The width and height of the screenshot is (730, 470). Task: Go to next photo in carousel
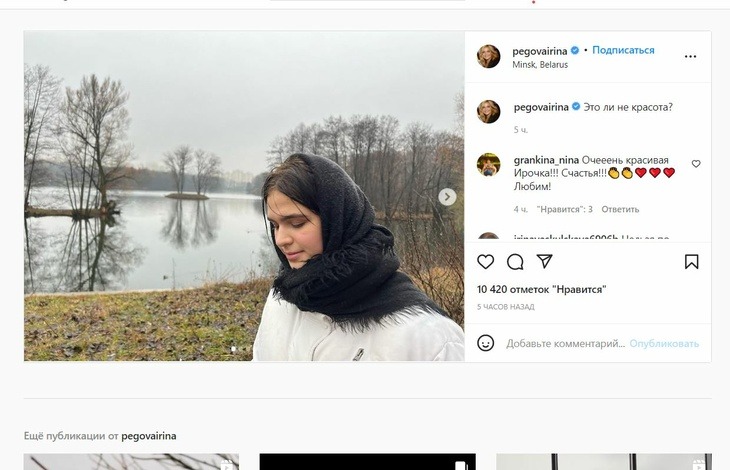(x=448, y=197)
